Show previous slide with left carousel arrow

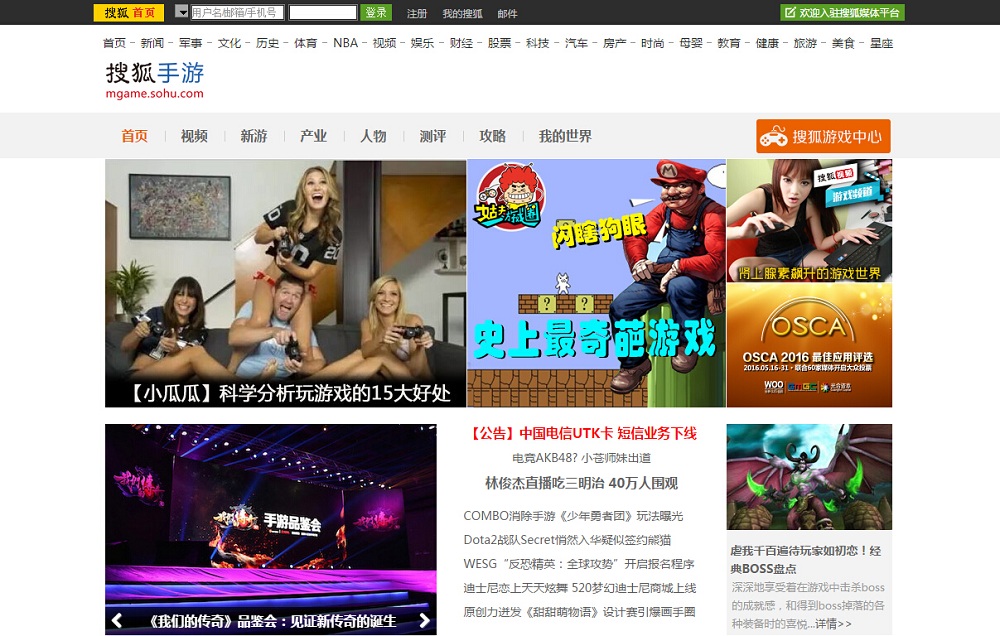(117, 620)
